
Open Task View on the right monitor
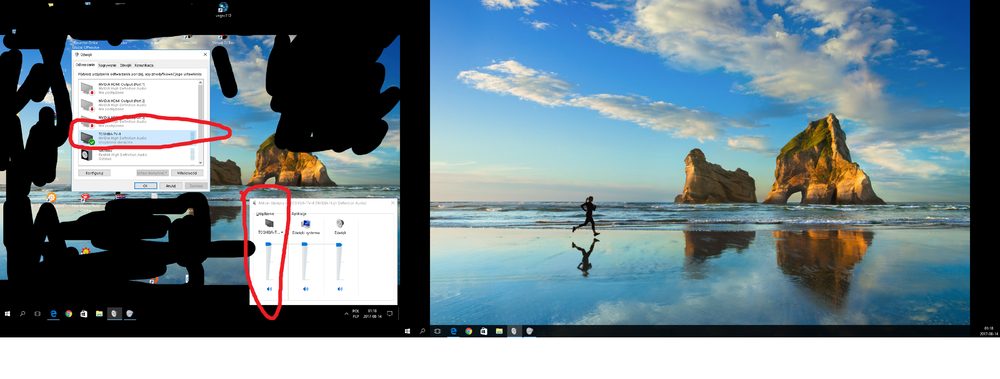[438, 331]
